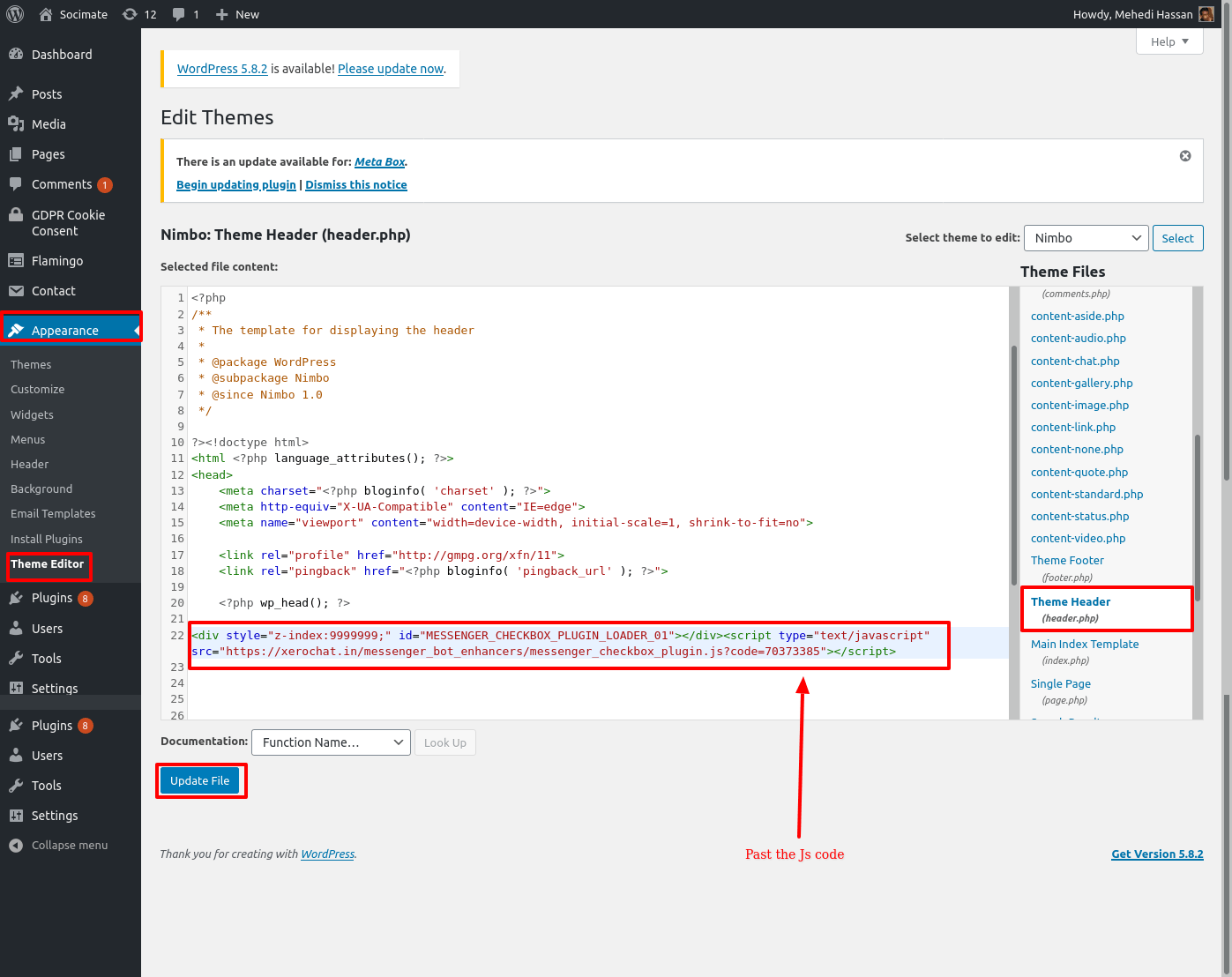Viewport: 1232px width, 977px height.
Task: Open Main Index Template file
Action: point(1085,644)
